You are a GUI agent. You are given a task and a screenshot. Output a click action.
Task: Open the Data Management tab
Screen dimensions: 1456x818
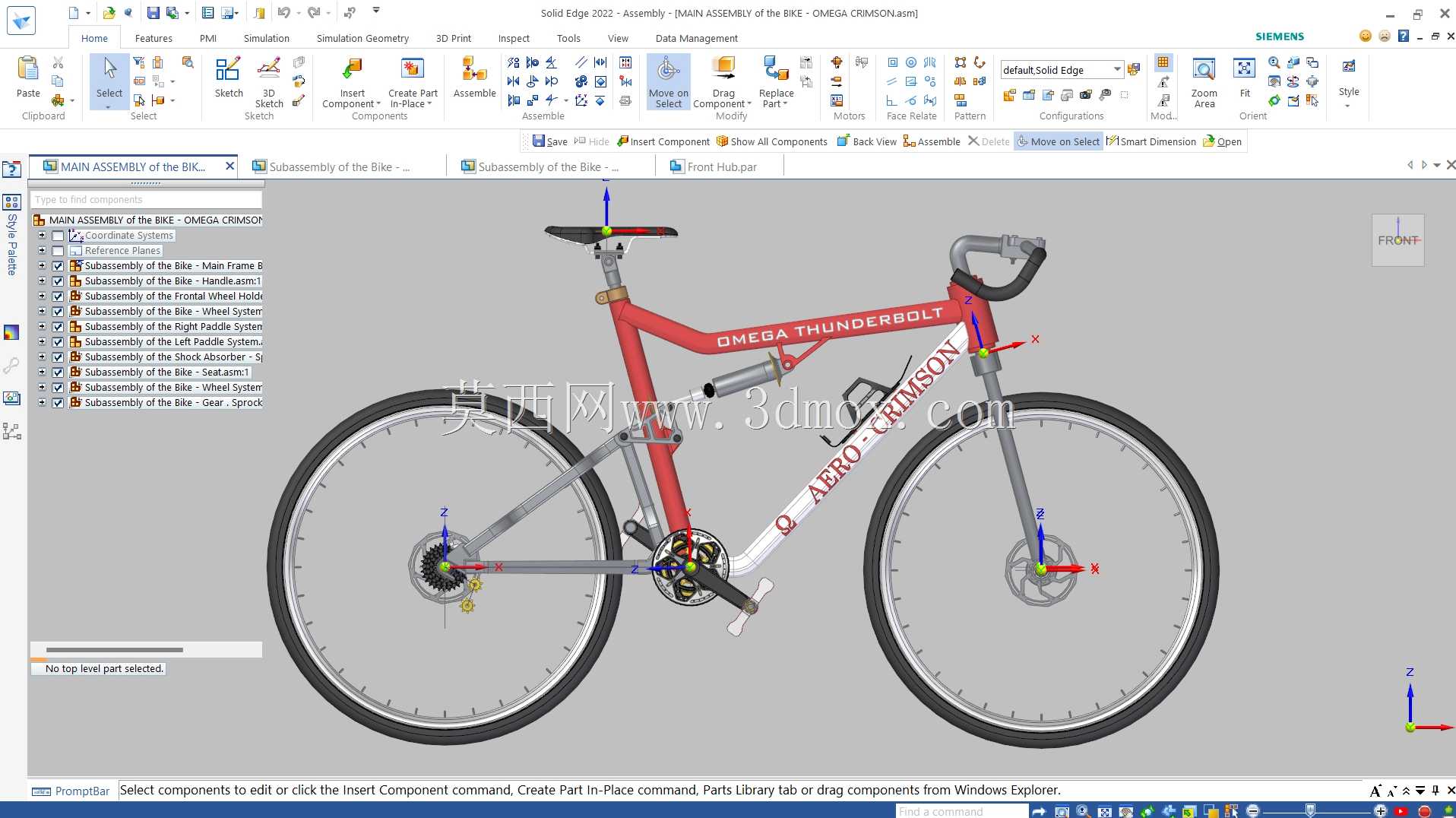point(697,38)
